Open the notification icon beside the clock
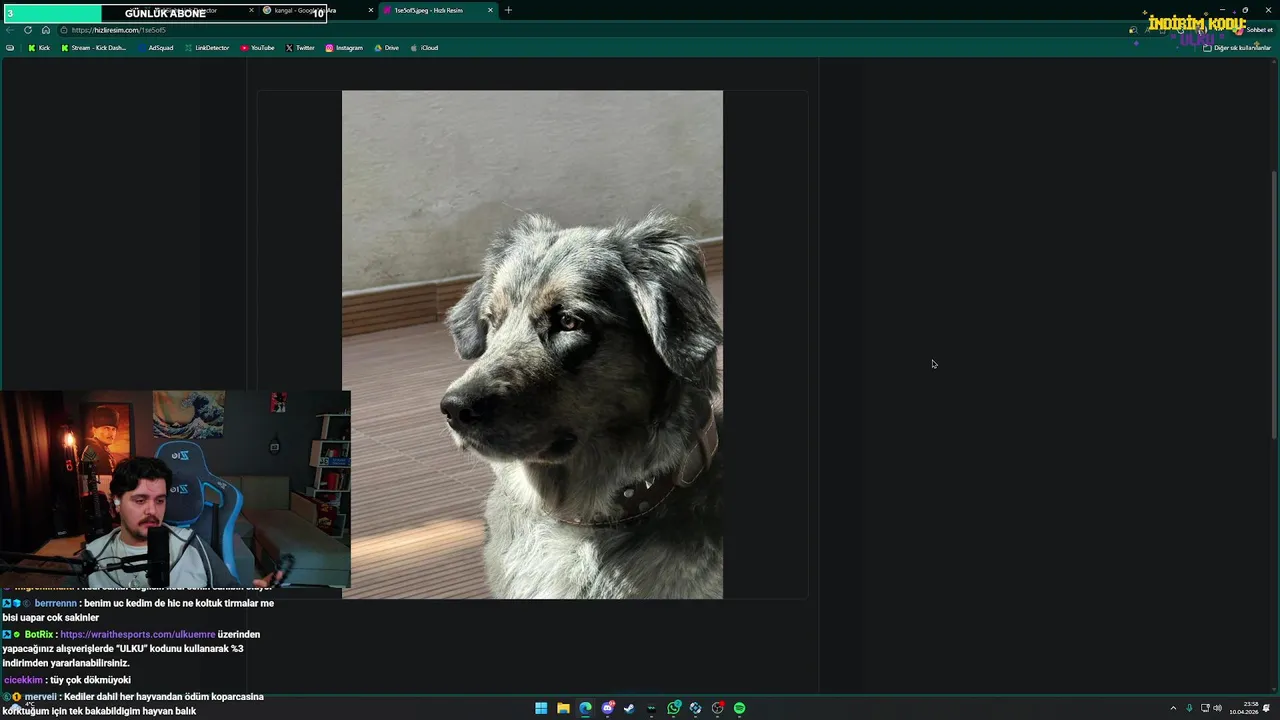 1266,708
